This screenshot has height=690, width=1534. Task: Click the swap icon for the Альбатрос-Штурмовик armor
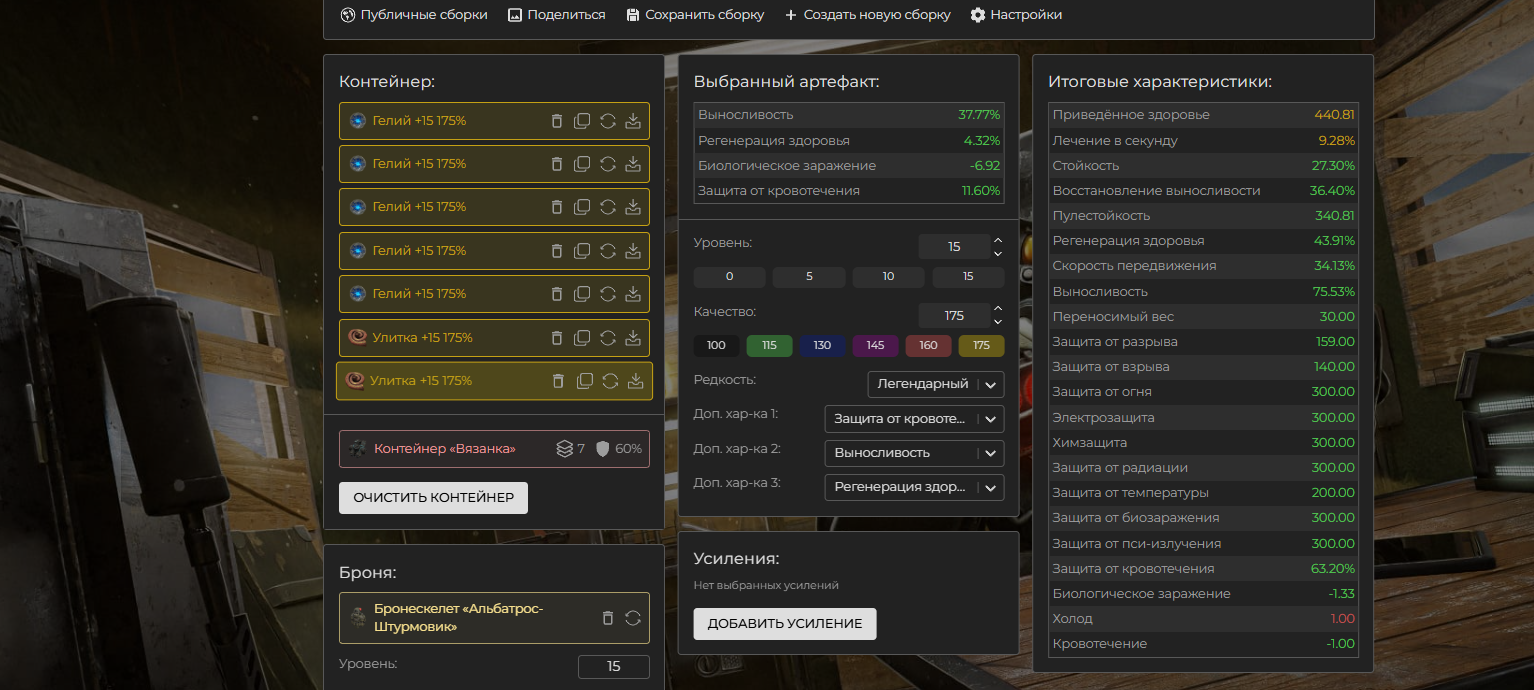[x=632, y=618]
